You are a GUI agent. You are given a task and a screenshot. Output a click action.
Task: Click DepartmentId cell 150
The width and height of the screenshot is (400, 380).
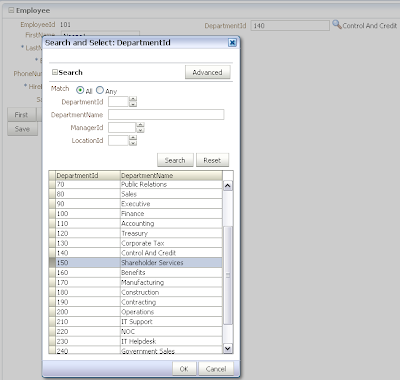(x=88, y=263)
